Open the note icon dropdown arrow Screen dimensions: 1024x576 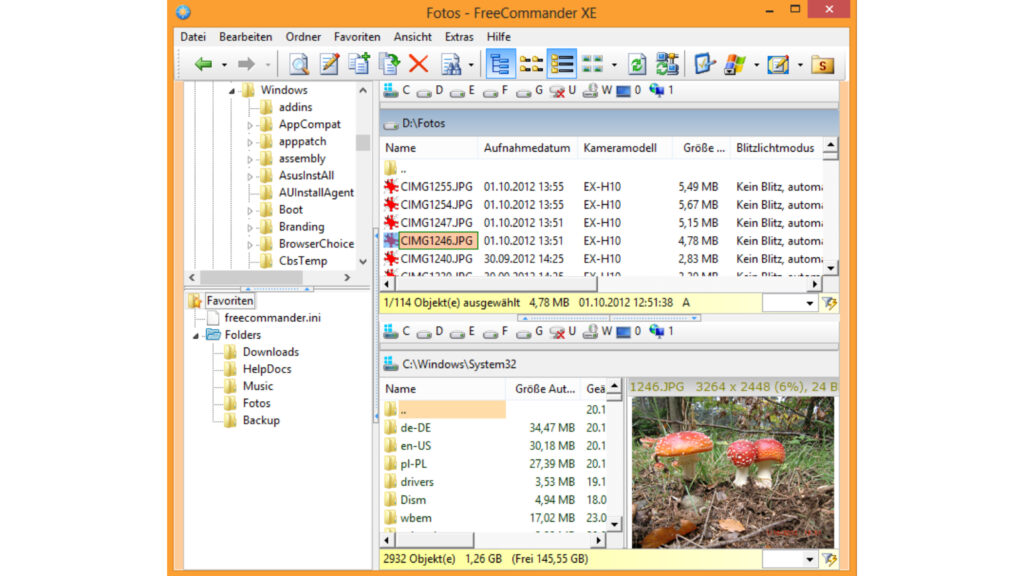point(800,65)
